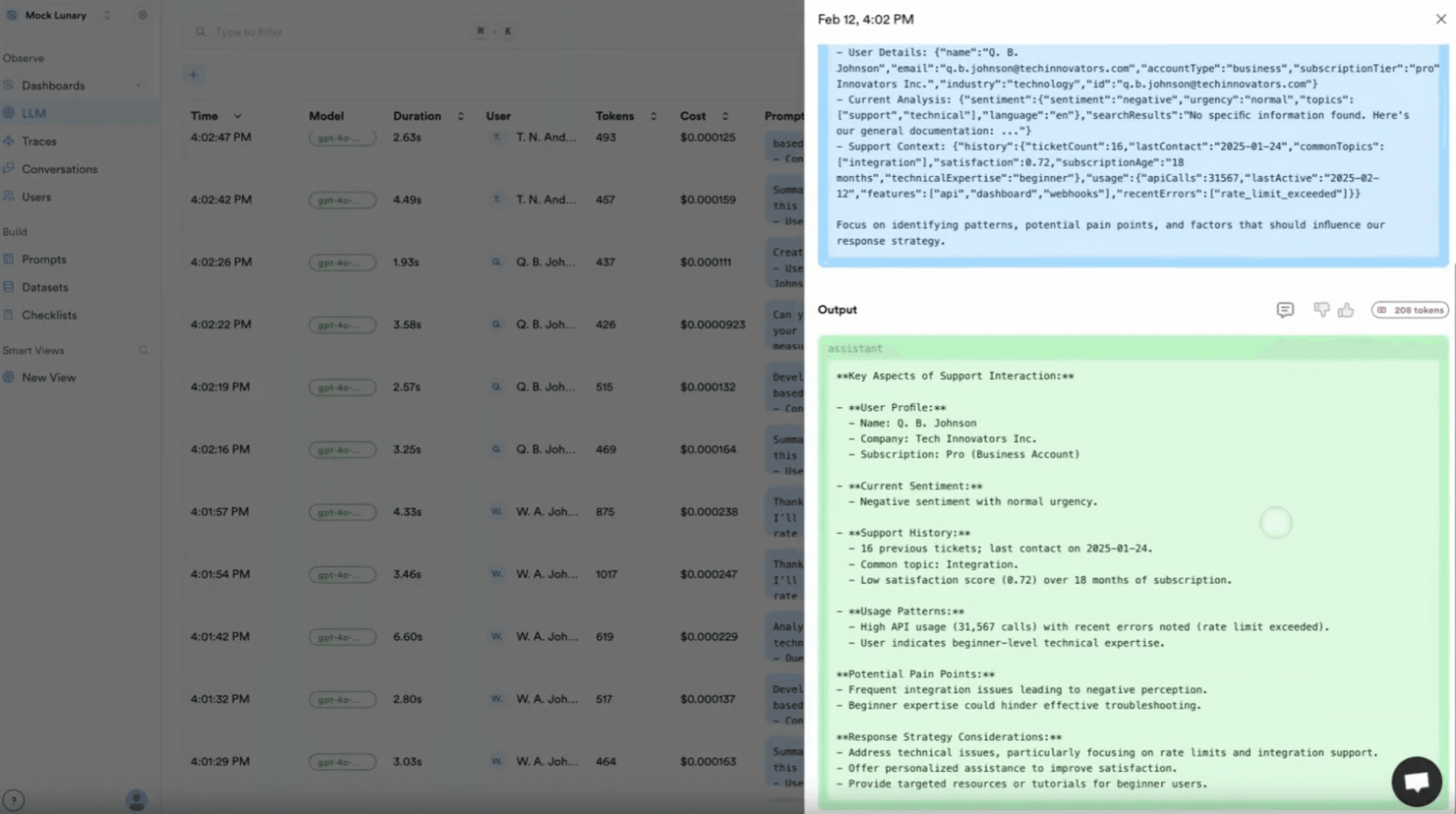This screenshot has height=814, width=1456.
Task: Click the User column header
Action: tap(498, 116)
